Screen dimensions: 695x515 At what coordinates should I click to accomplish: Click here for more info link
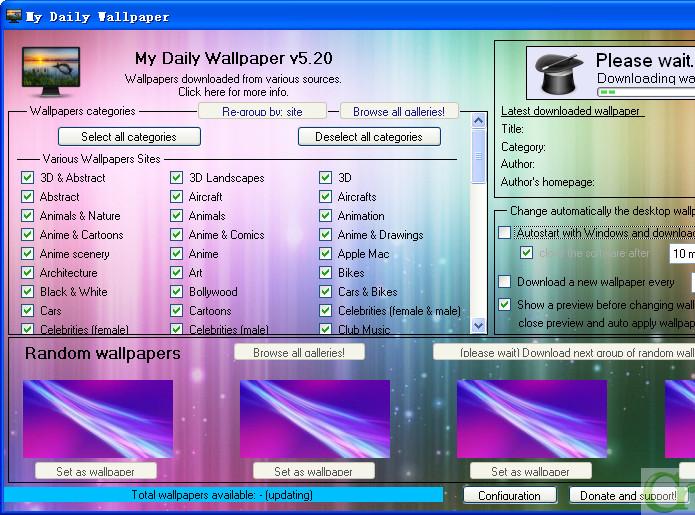(x=232, y=92)
